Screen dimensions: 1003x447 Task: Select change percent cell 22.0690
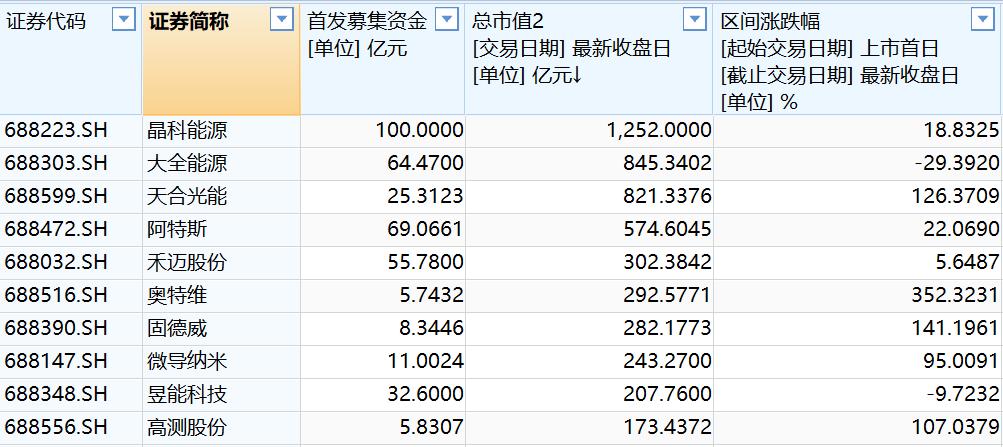(x=858, y=230)
